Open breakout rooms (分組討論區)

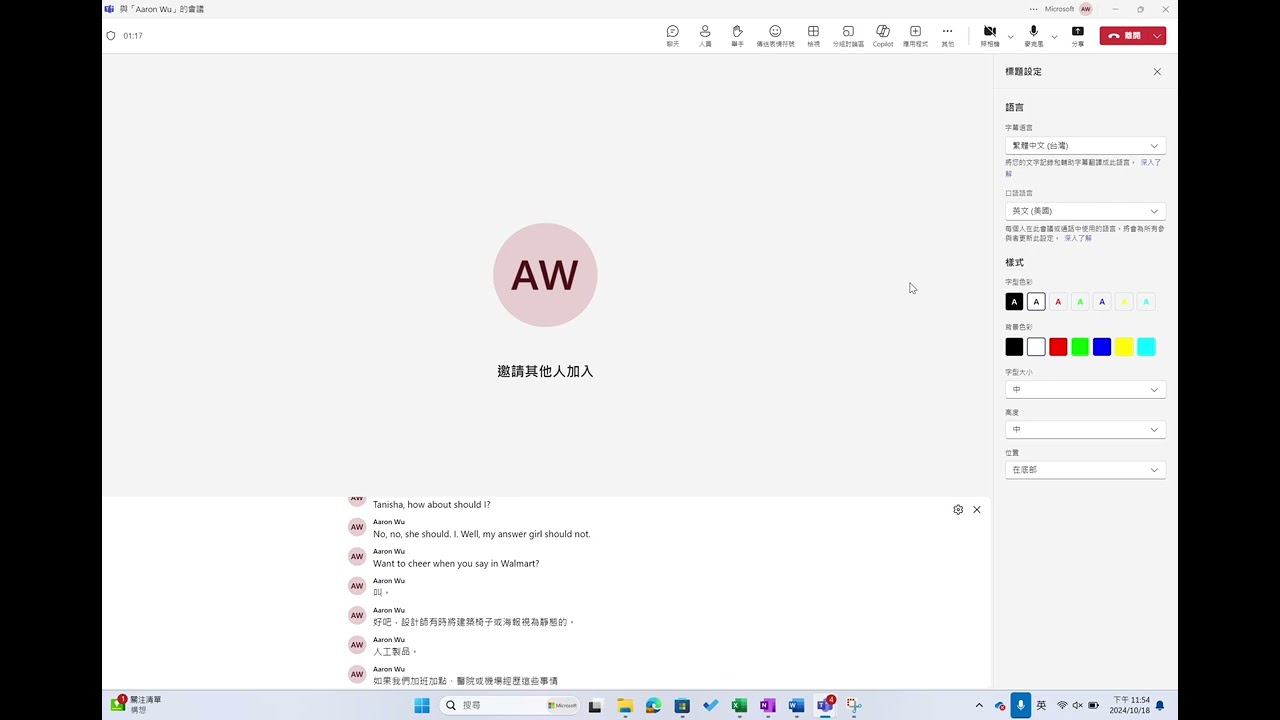[x=848, y=36]
